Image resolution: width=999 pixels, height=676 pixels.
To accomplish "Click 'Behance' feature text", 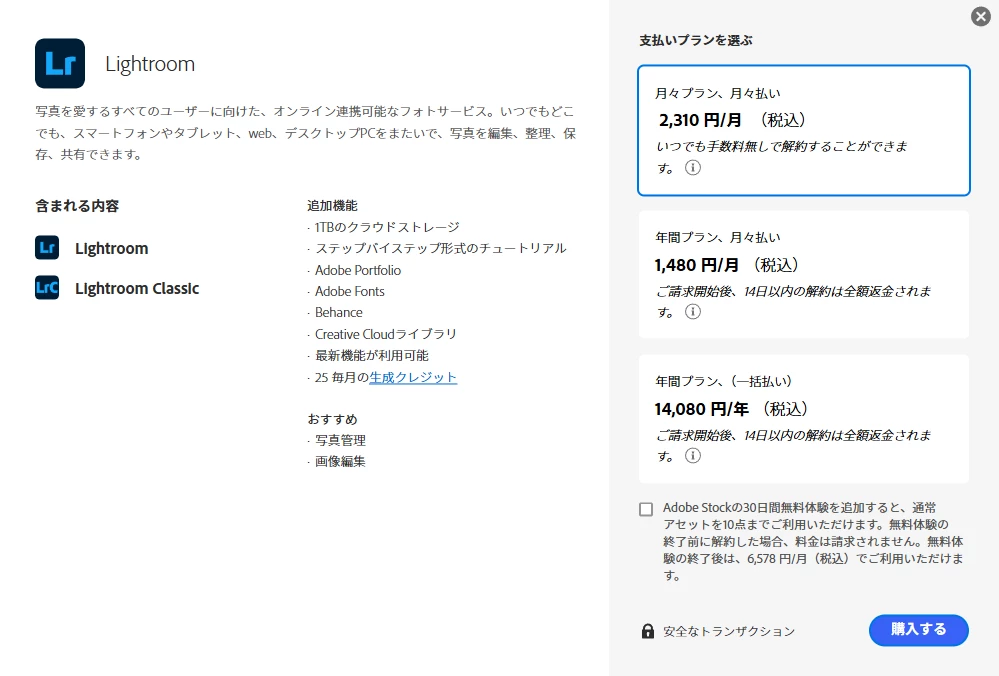I will [x=338, y=312].
